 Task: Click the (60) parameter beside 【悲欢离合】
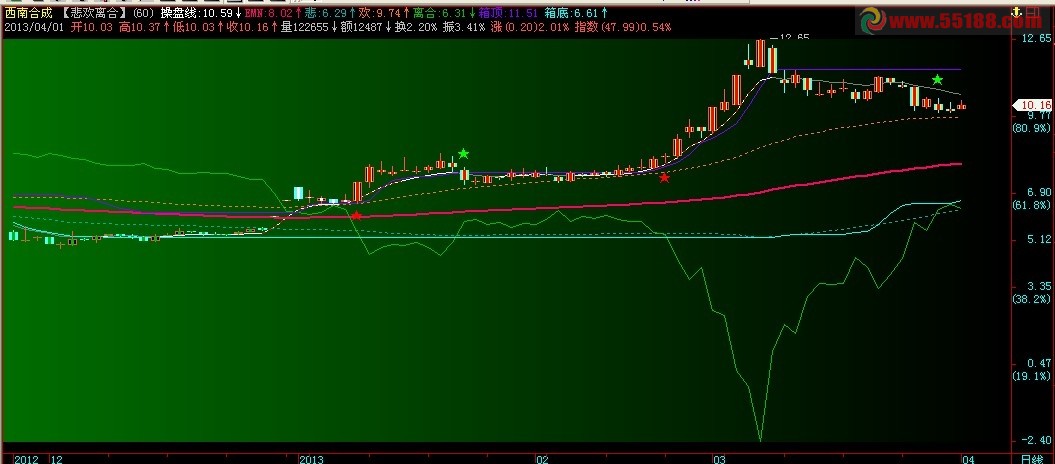click(143, 13)
